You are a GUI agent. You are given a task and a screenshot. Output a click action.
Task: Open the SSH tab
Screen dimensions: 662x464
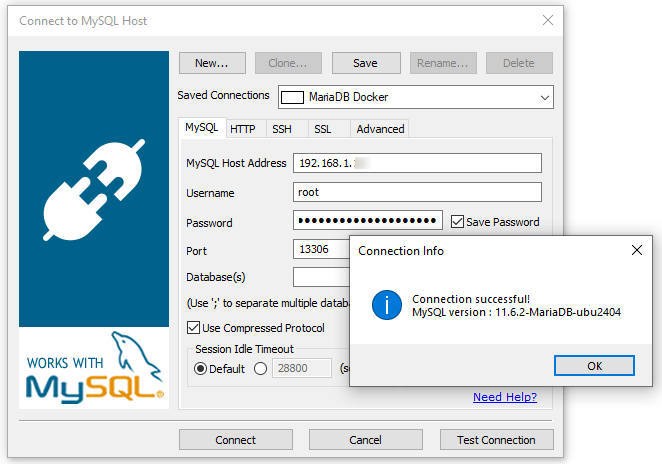282,129
